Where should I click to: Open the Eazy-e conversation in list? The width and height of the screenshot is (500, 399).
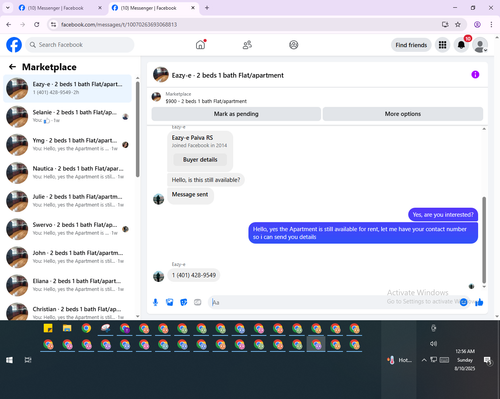coord(67,88)
